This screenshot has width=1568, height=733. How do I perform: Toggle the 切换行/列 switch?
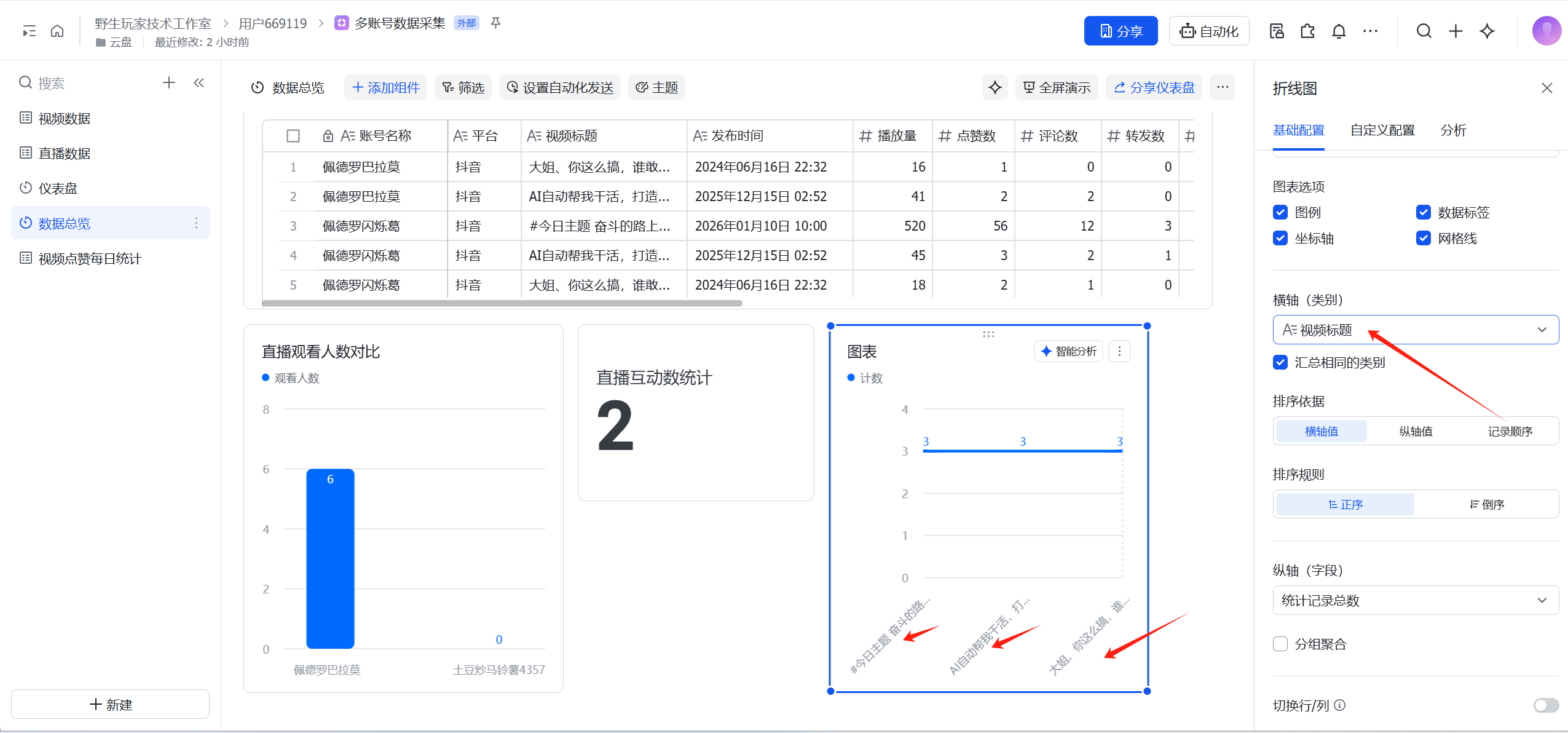pos(1545,705)
